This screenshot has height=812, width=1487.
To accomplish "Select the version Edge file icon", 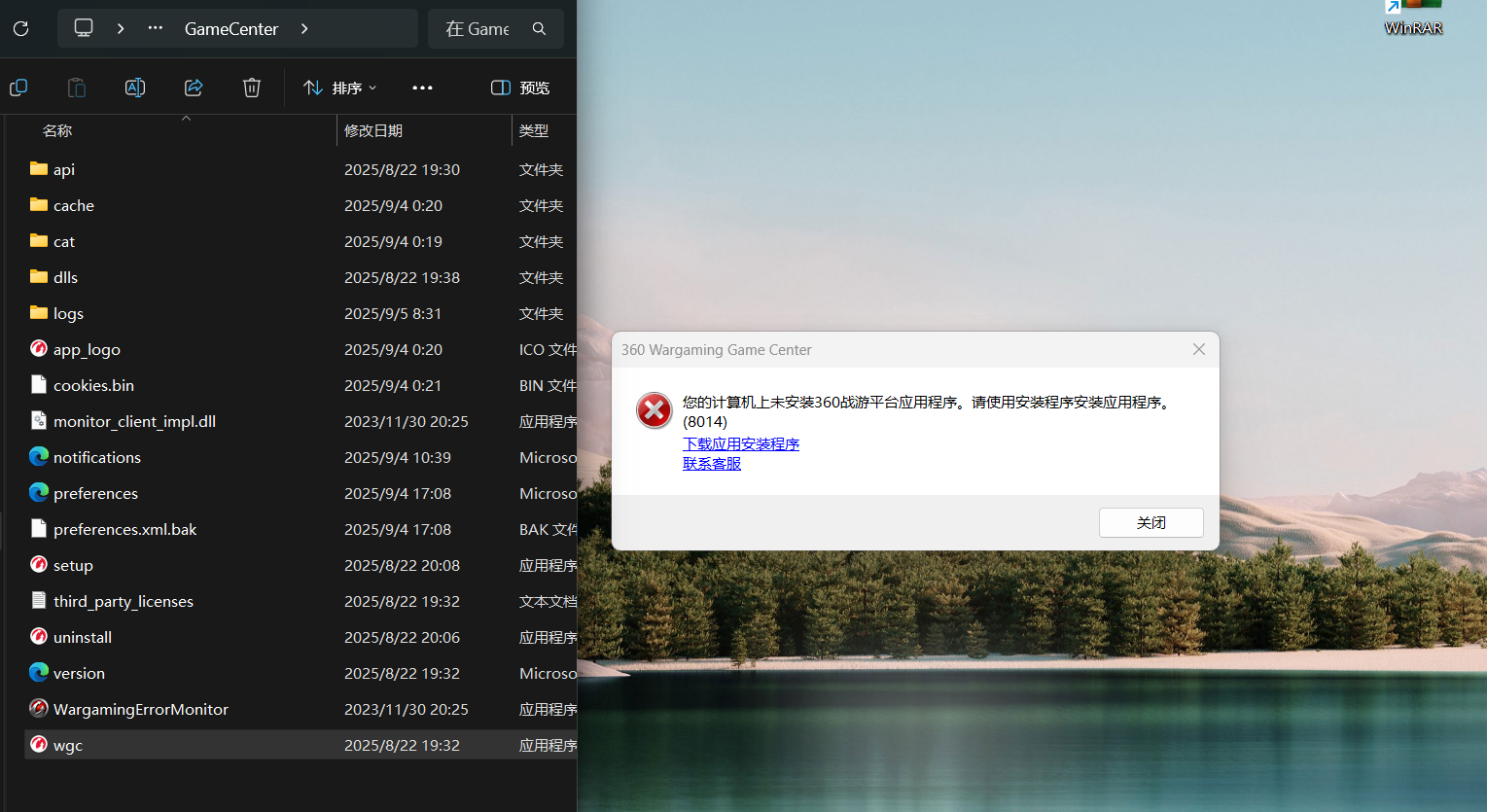I will [x=39, y=672].
